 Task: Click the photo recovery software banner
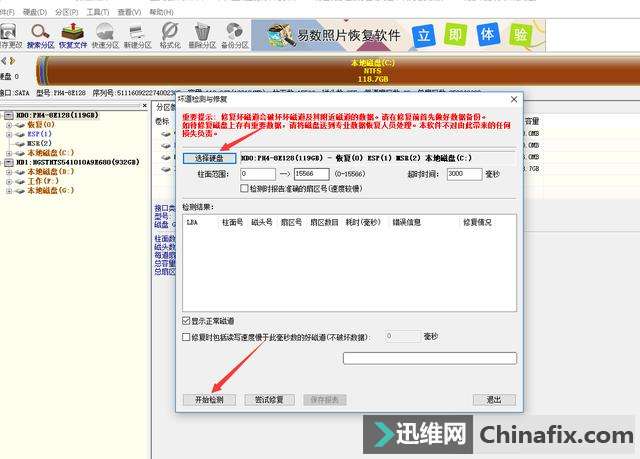tap(398, 35)
